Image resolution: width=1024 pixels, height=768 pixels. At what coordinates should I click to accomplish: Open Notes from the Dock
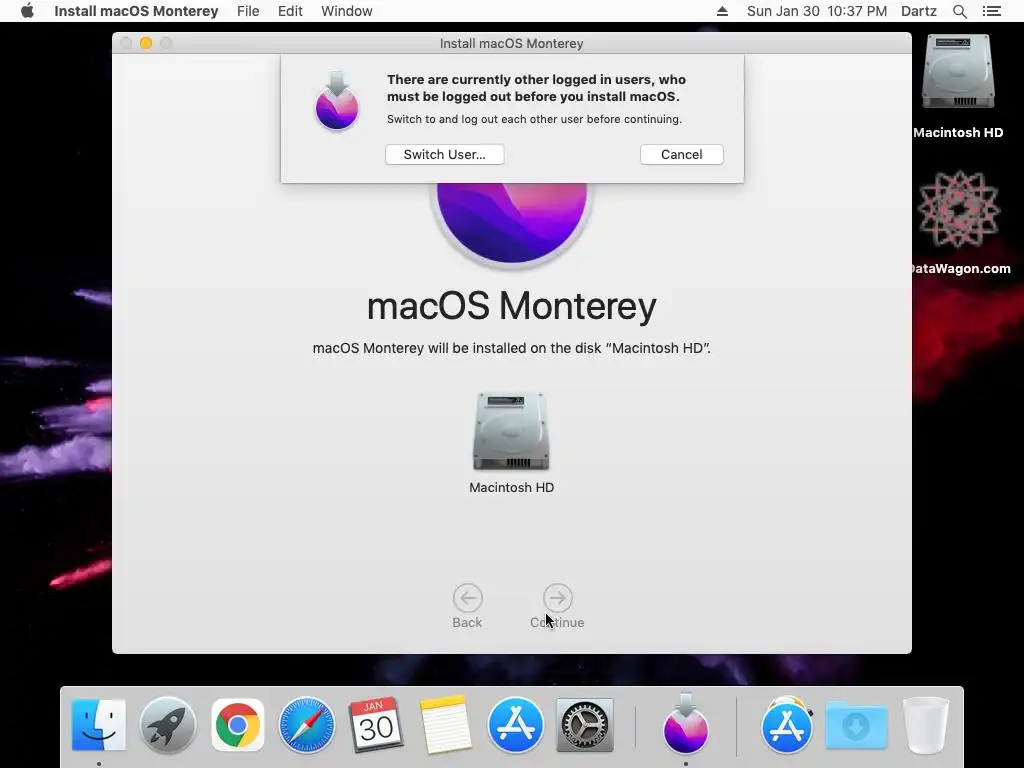(445, 724)
